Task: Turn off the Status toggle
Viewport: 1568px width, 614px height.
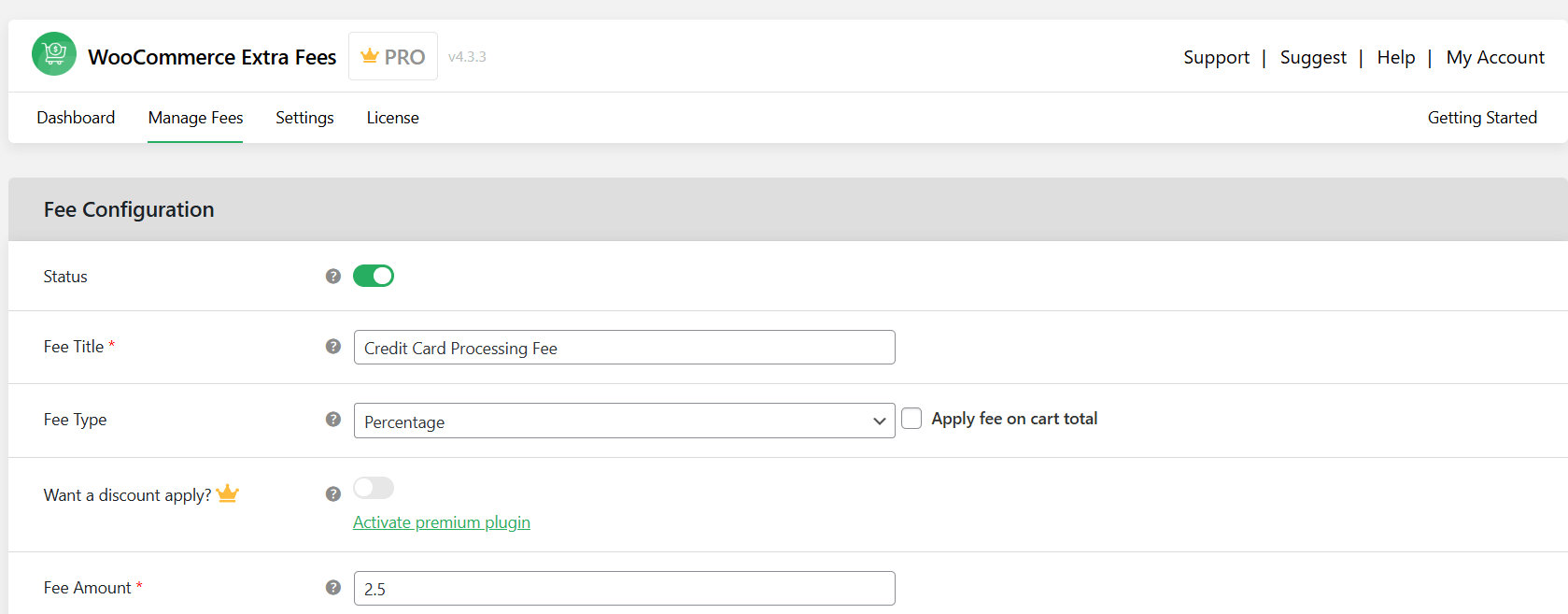Action: click(374, 276)
